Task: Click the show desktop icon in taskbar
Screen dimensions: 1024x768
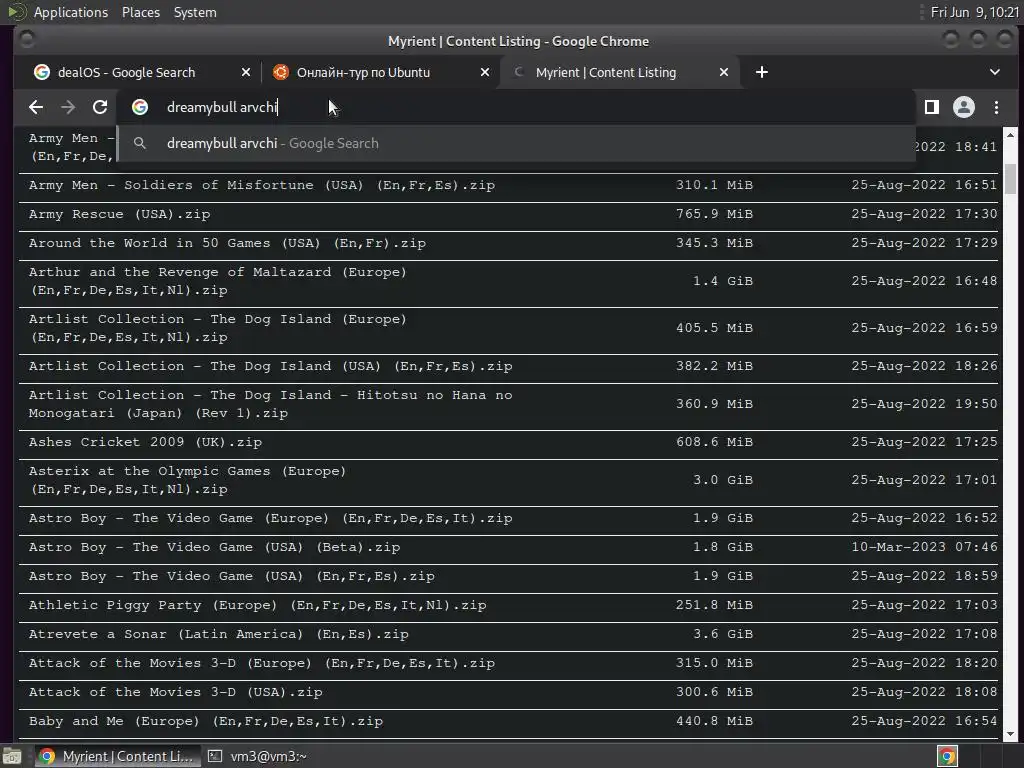Action: pyautogui.click(x=12, y=756)
